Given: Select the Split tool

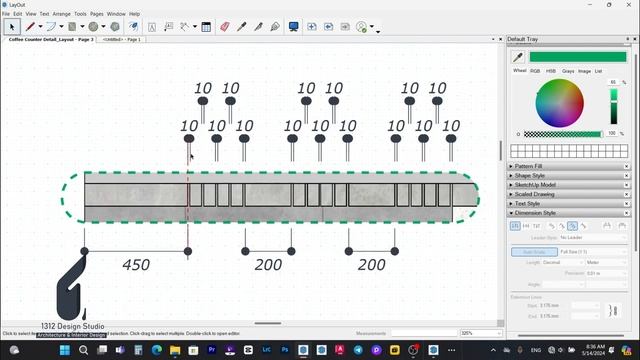Looking at the screenshot, I should pyautogui.click(x=258, y=27).
